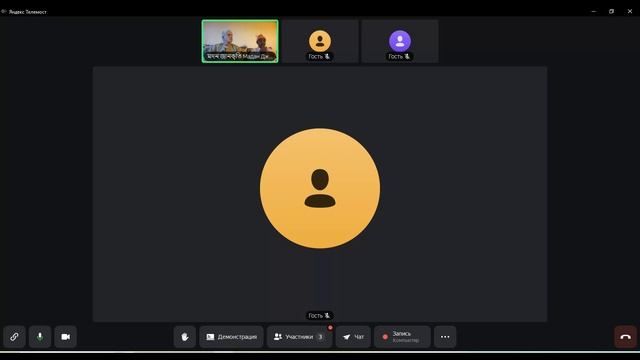Open the Участники participants list
This screenshot has height=360, width=640.
tap(300, 337)
